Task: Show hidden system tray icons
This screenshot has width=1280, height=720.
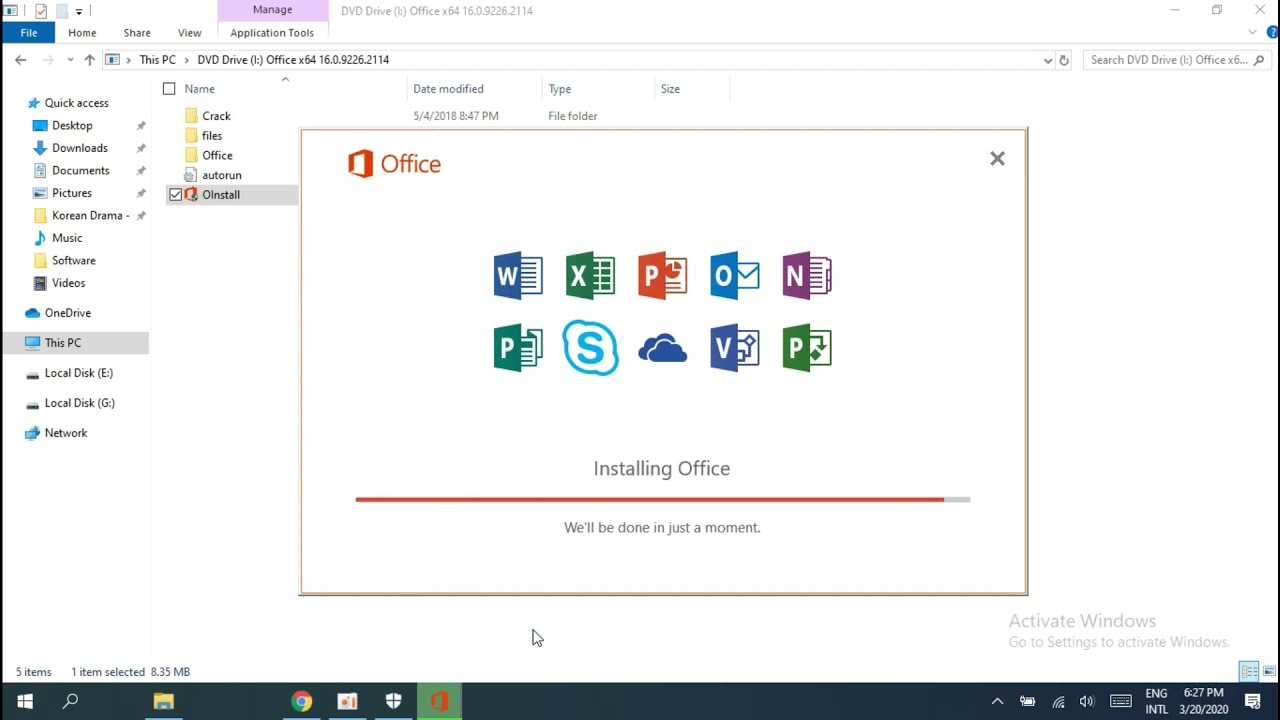Action: pyautogui.click(x=997, y=702)
